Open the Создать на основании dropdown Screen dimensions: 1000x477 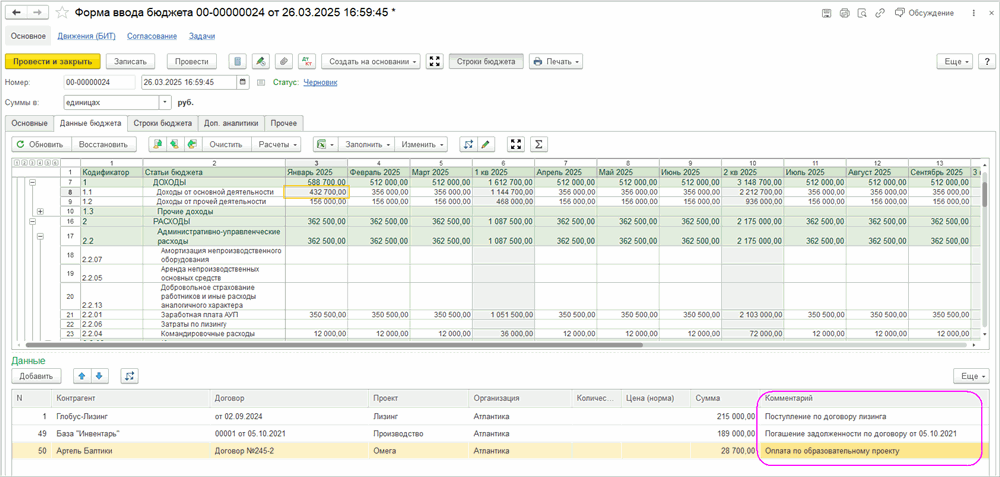tap(371, 61)
